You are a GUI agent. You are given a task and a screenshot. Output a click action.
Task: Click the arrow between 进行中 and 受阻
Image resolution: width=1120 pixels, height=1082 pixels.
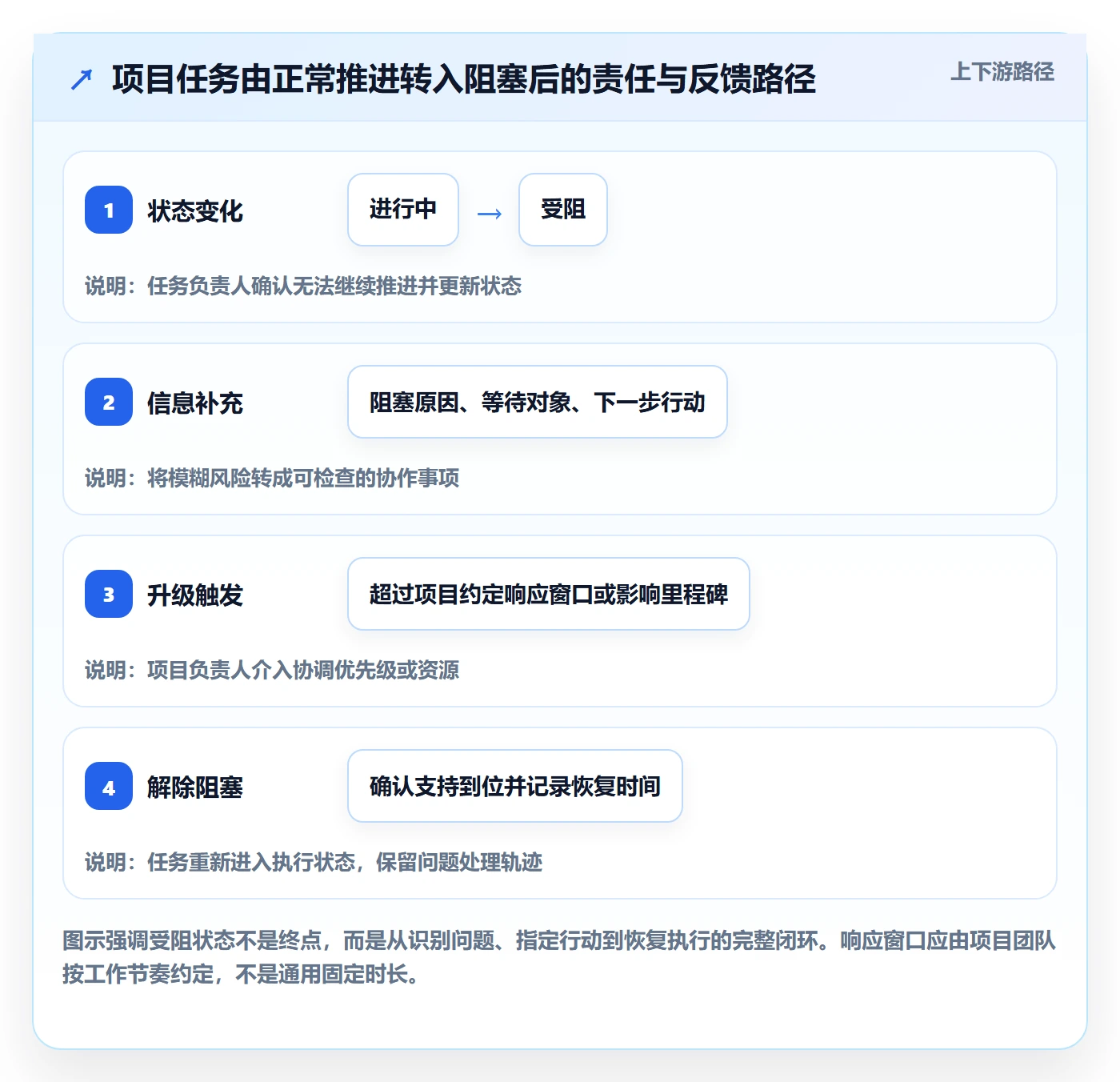(x=489, y=214)
